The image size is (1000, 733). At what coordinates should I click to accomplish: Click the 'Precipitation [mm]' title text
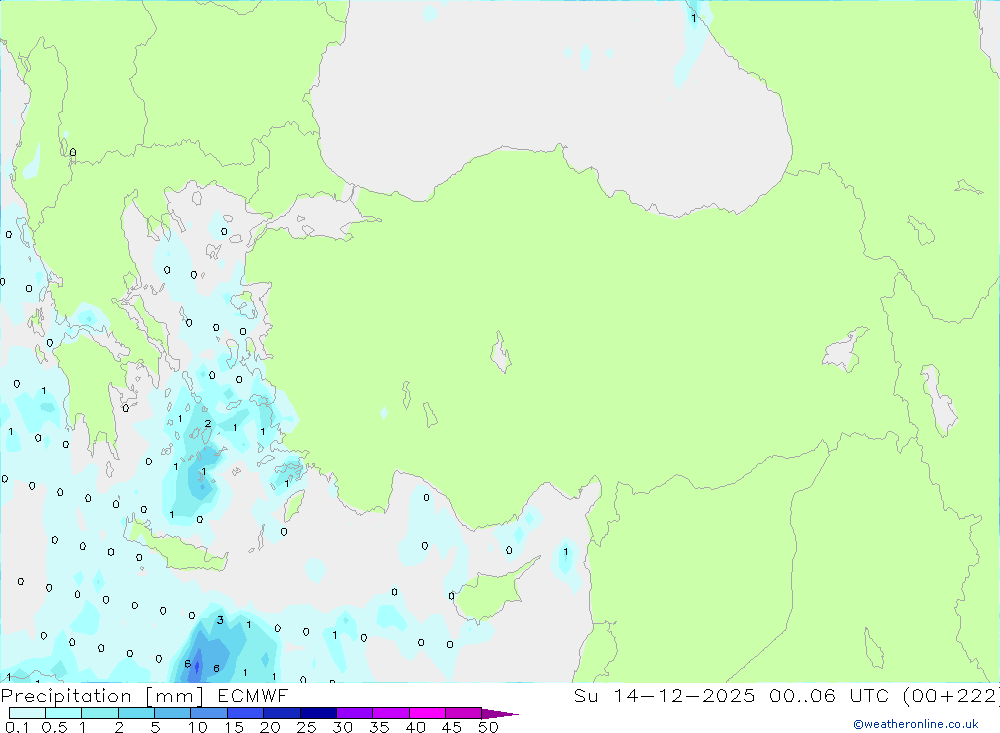pyautogui.click(x=102, y=696)
